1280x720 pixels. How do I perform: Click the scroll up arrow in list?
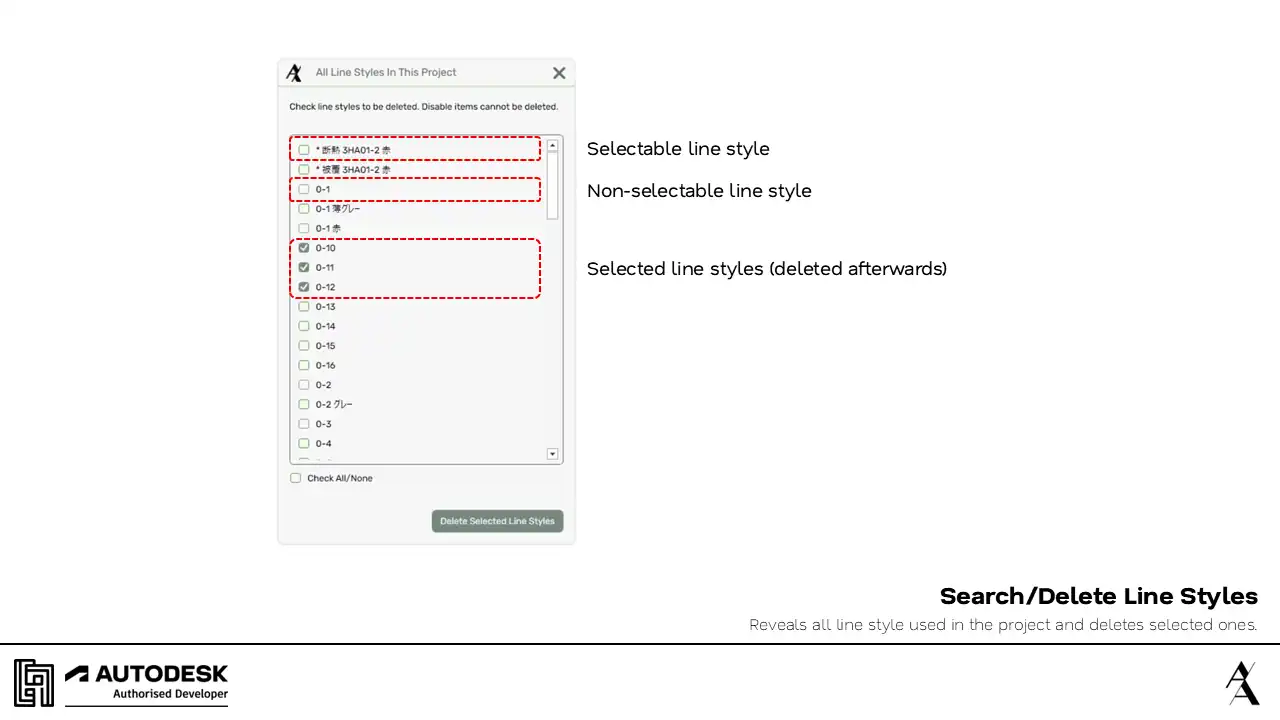tap(552, 145)
